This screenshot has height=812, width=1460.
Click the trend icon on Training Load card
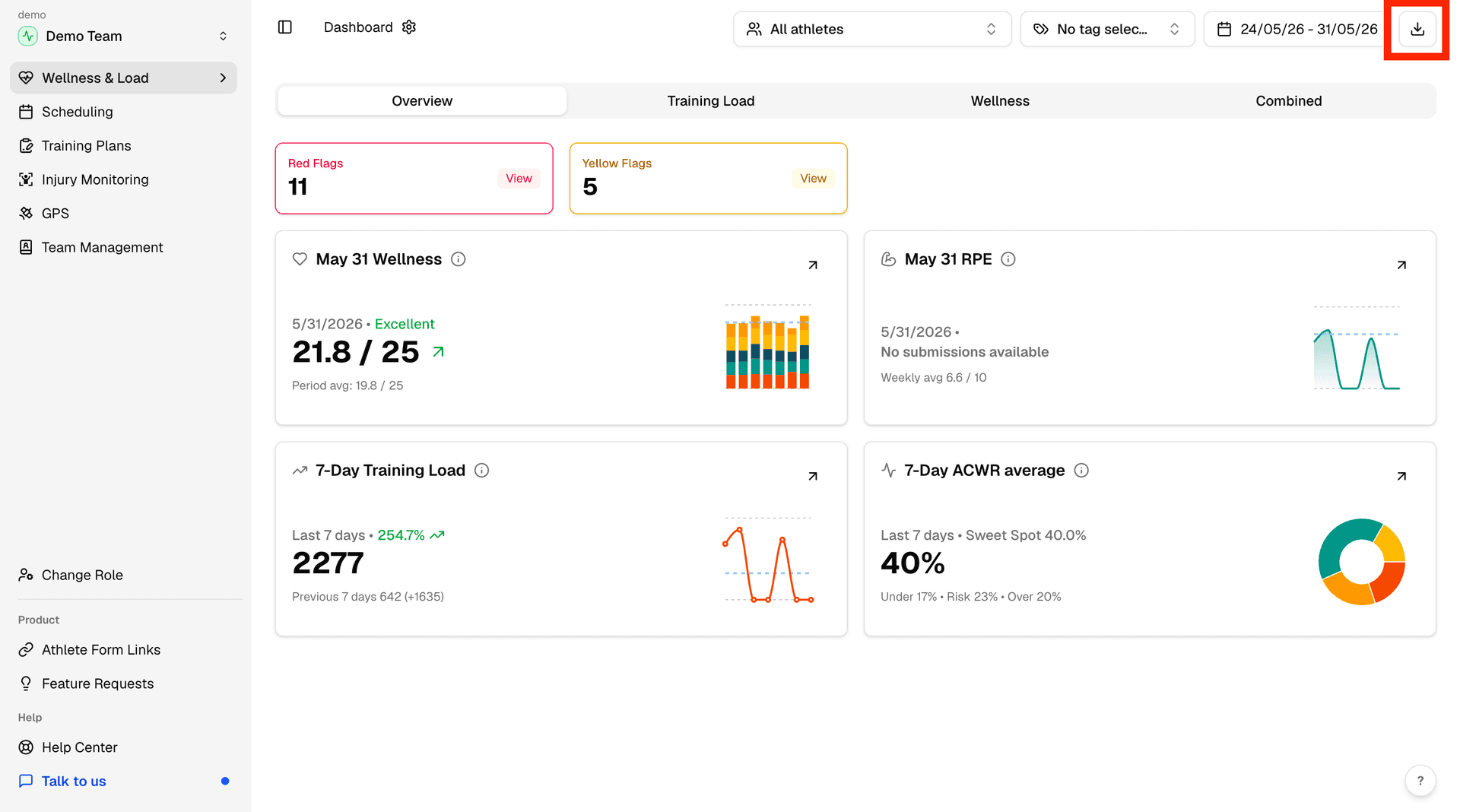coord(300,471)
